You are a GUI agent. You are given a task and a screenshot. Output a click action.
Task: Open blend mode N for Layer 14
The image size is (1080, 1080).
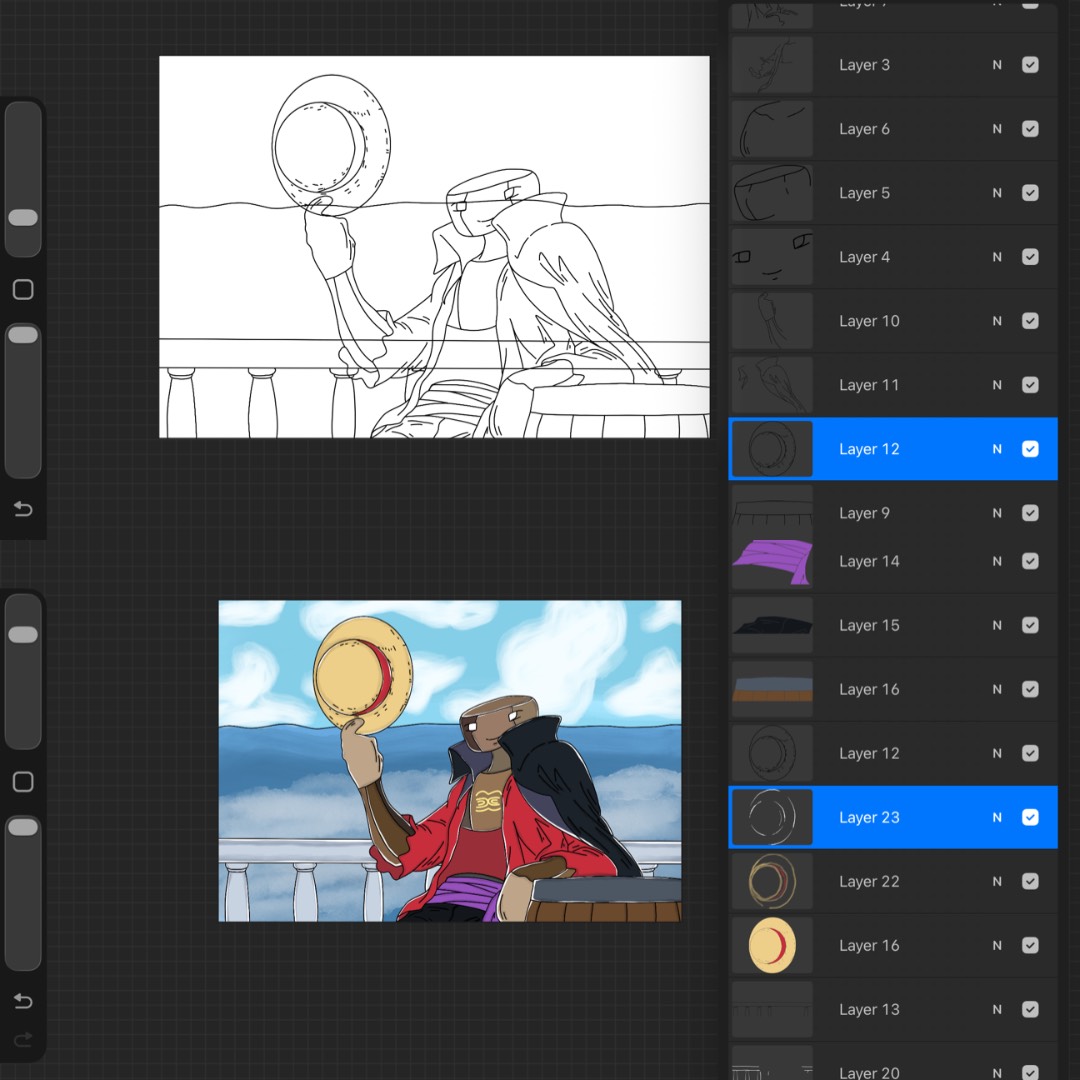click(x=997, y=561)
